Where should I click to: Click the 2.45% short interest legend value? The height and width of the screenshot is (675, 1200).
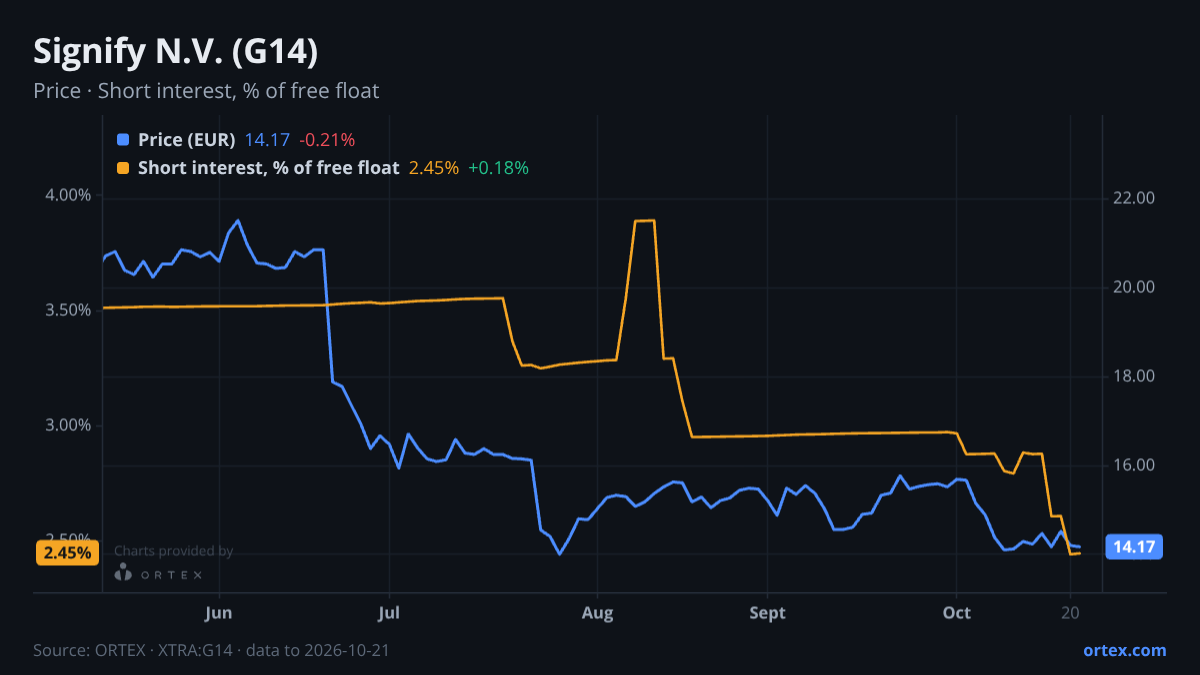point(434,168)
